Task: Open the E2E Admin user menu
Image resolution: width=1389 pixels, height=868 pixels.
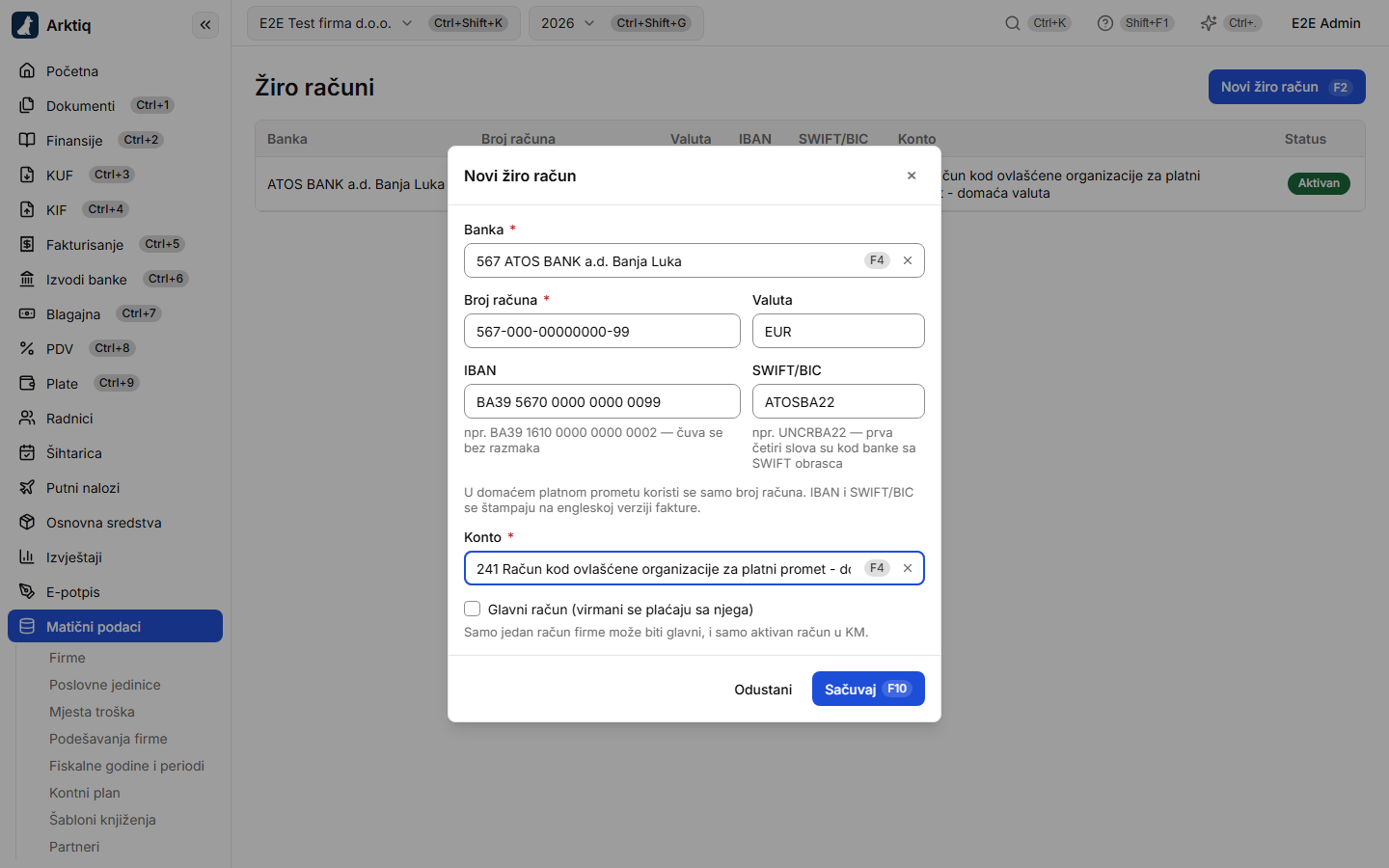Action: [x=1326, y=23]
